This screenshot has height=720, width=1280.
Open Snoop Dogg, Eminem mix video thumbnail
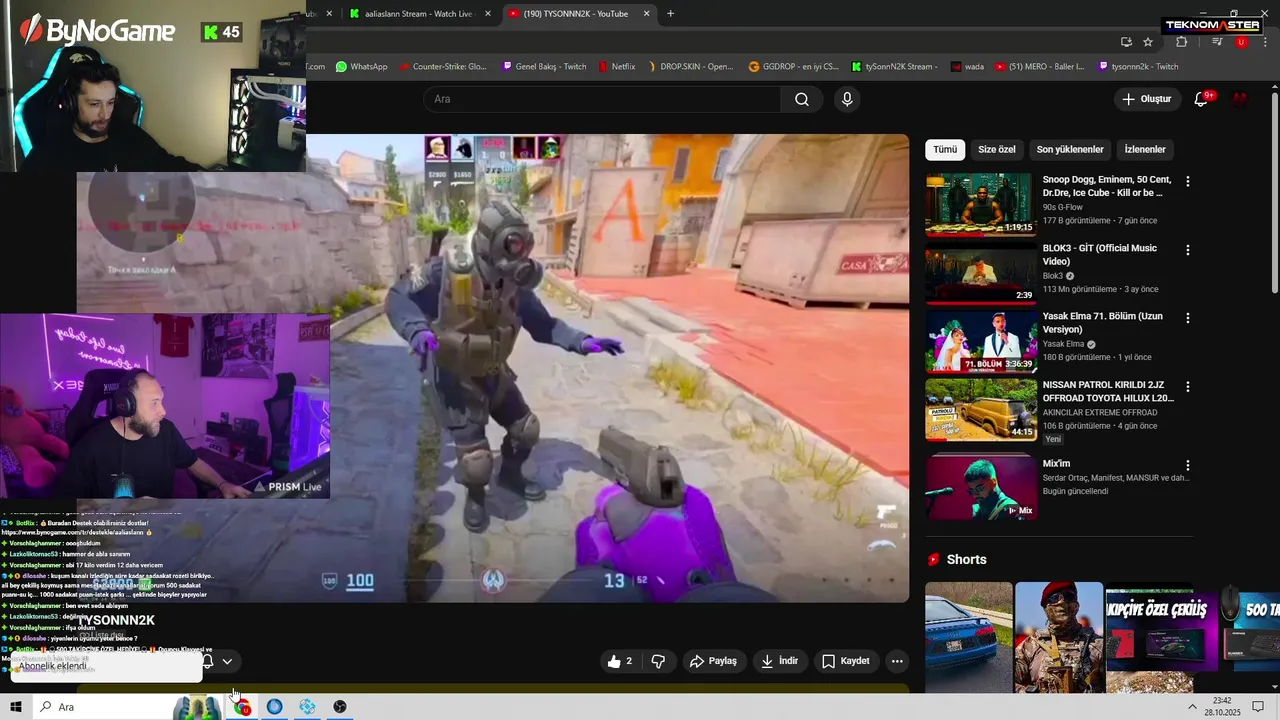(x=981, y=205)
